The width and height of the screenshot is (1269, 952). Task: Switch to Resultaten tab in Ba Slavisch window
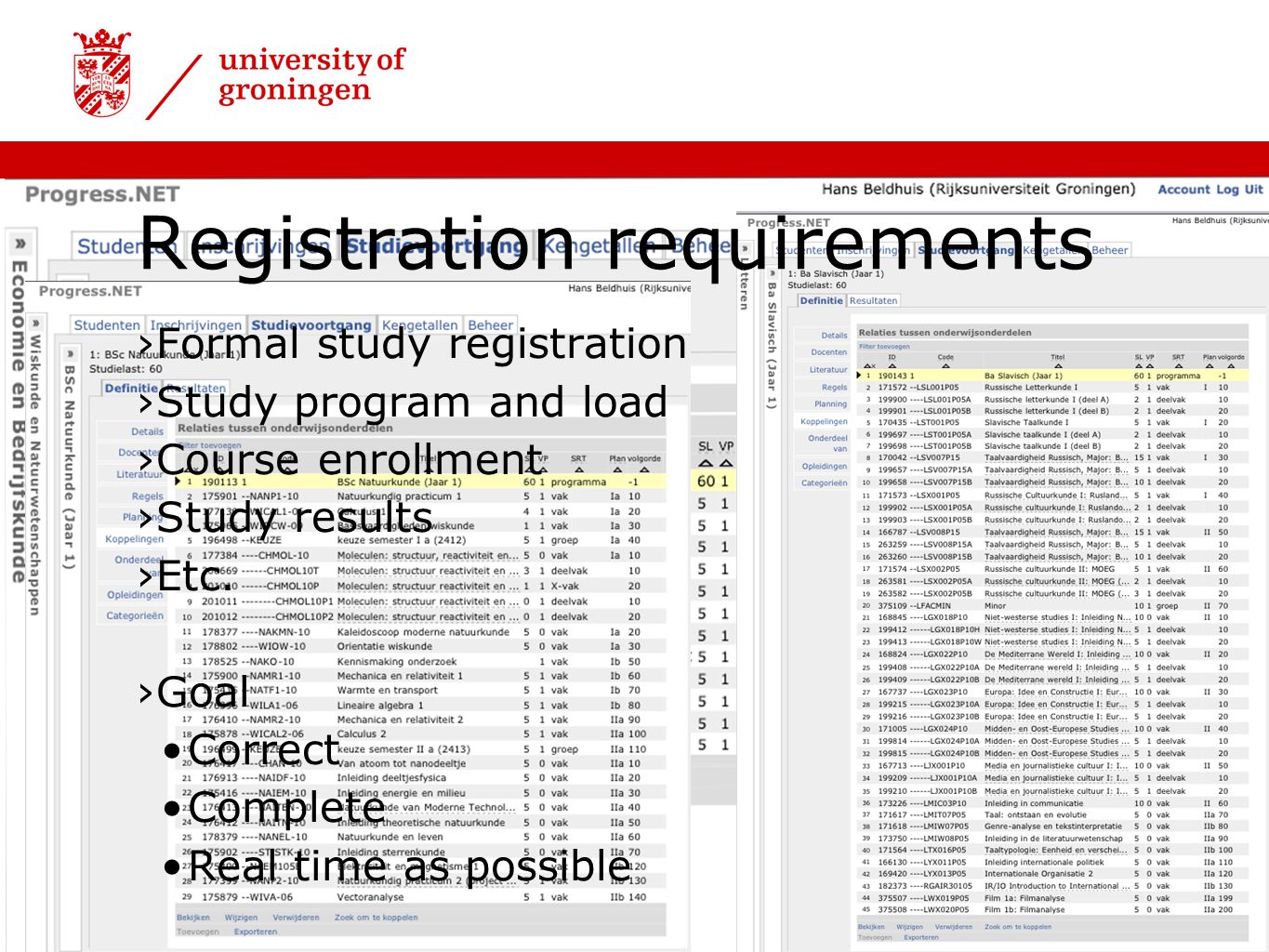point(873,300)
